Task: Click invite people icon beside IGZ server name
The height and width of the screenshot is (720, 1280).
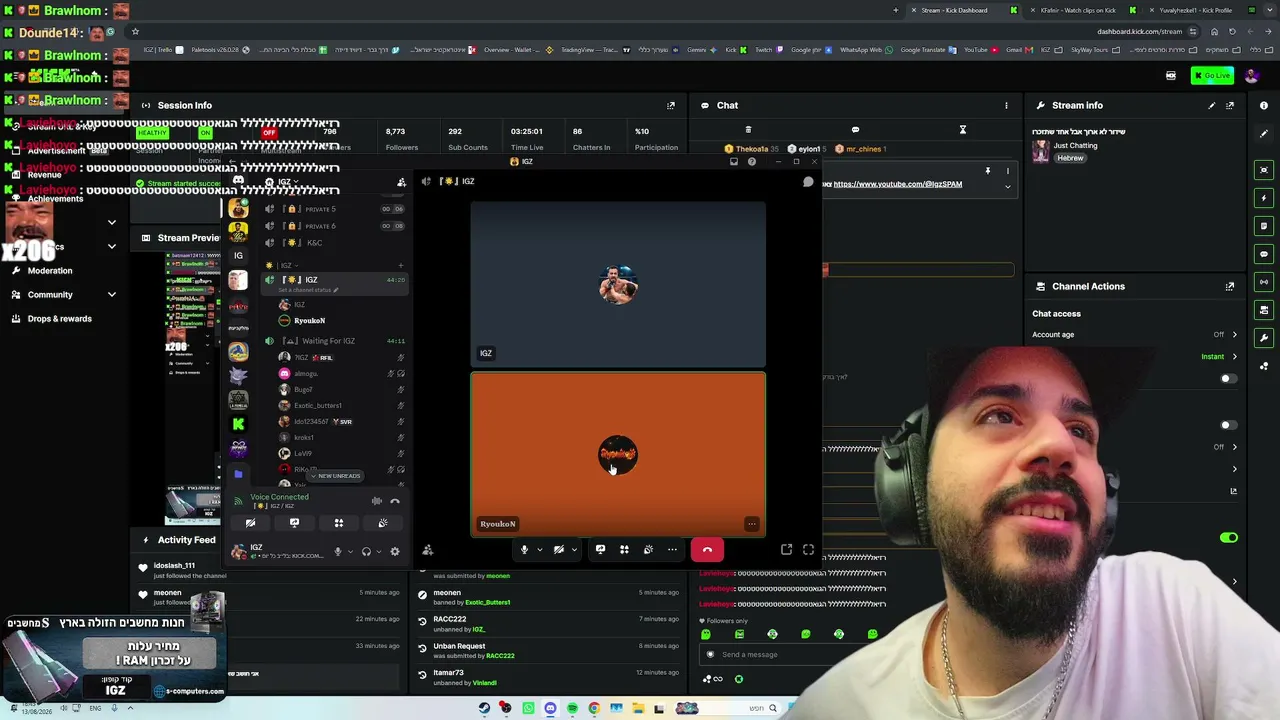Action: (x=401, y=182)
